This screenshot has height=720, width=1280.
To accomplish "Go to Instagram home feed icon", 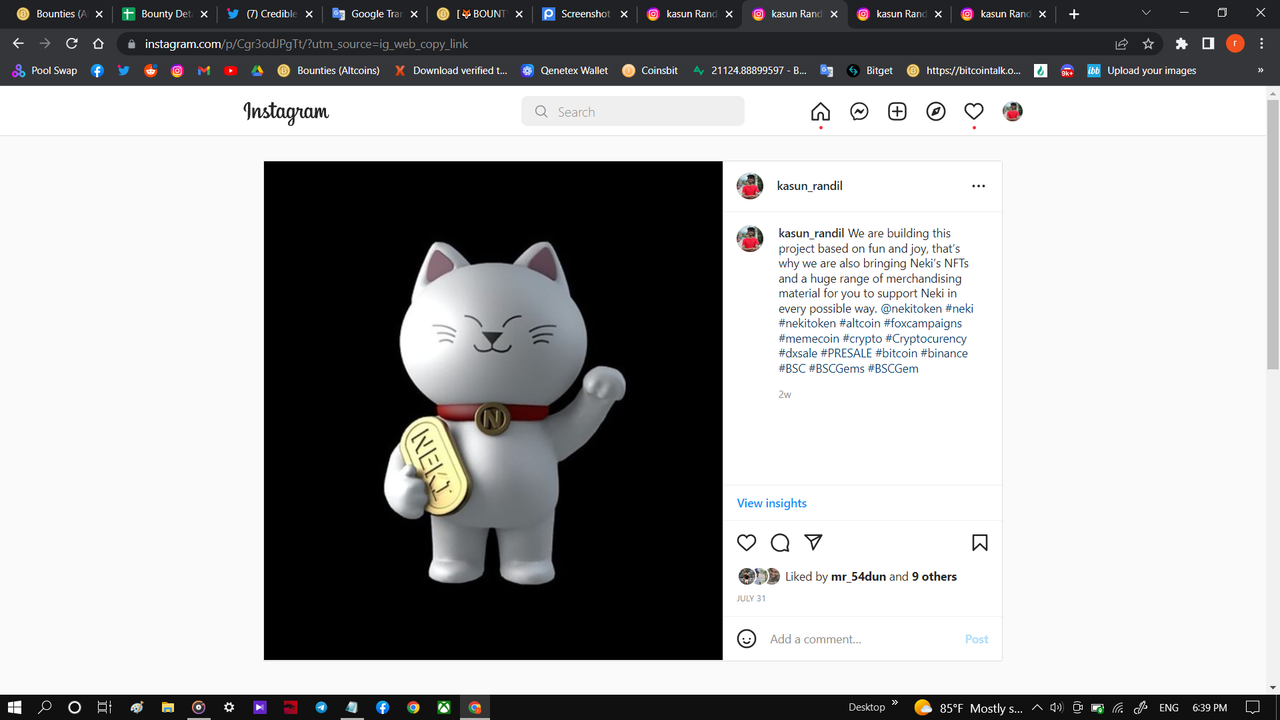I will click(820, 112).
